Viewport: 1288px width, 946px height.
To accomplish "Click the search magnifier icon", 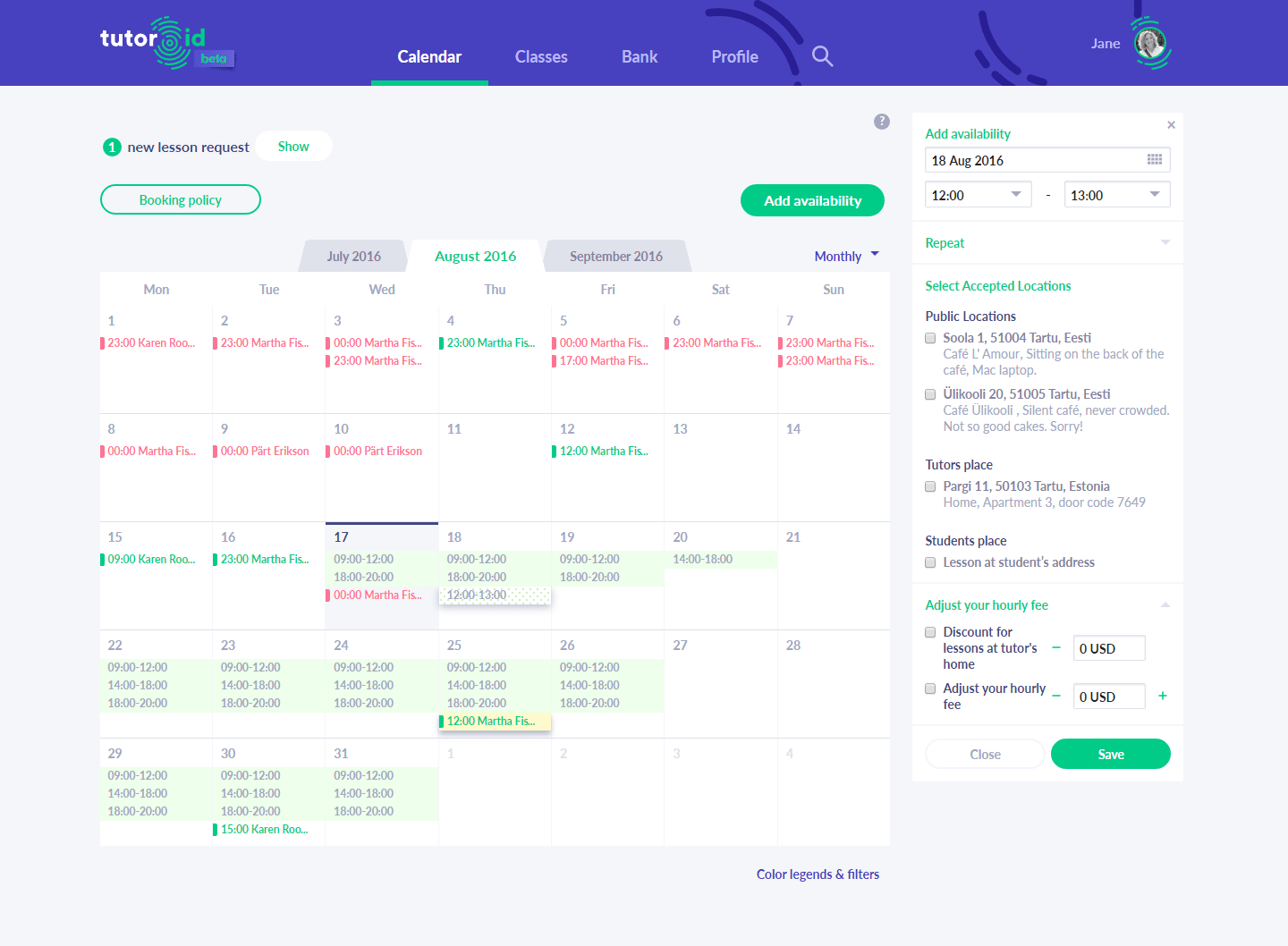I will 822,56.
